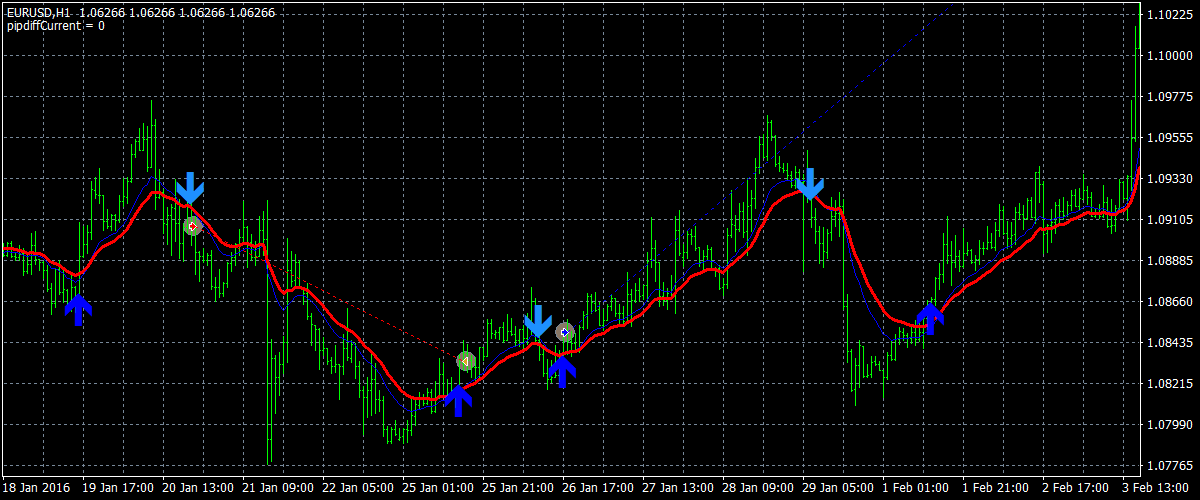Click the yellow trade marker ending the dotted red line
The width and height of the screenshot is (1200, 500).
(465, 360)
